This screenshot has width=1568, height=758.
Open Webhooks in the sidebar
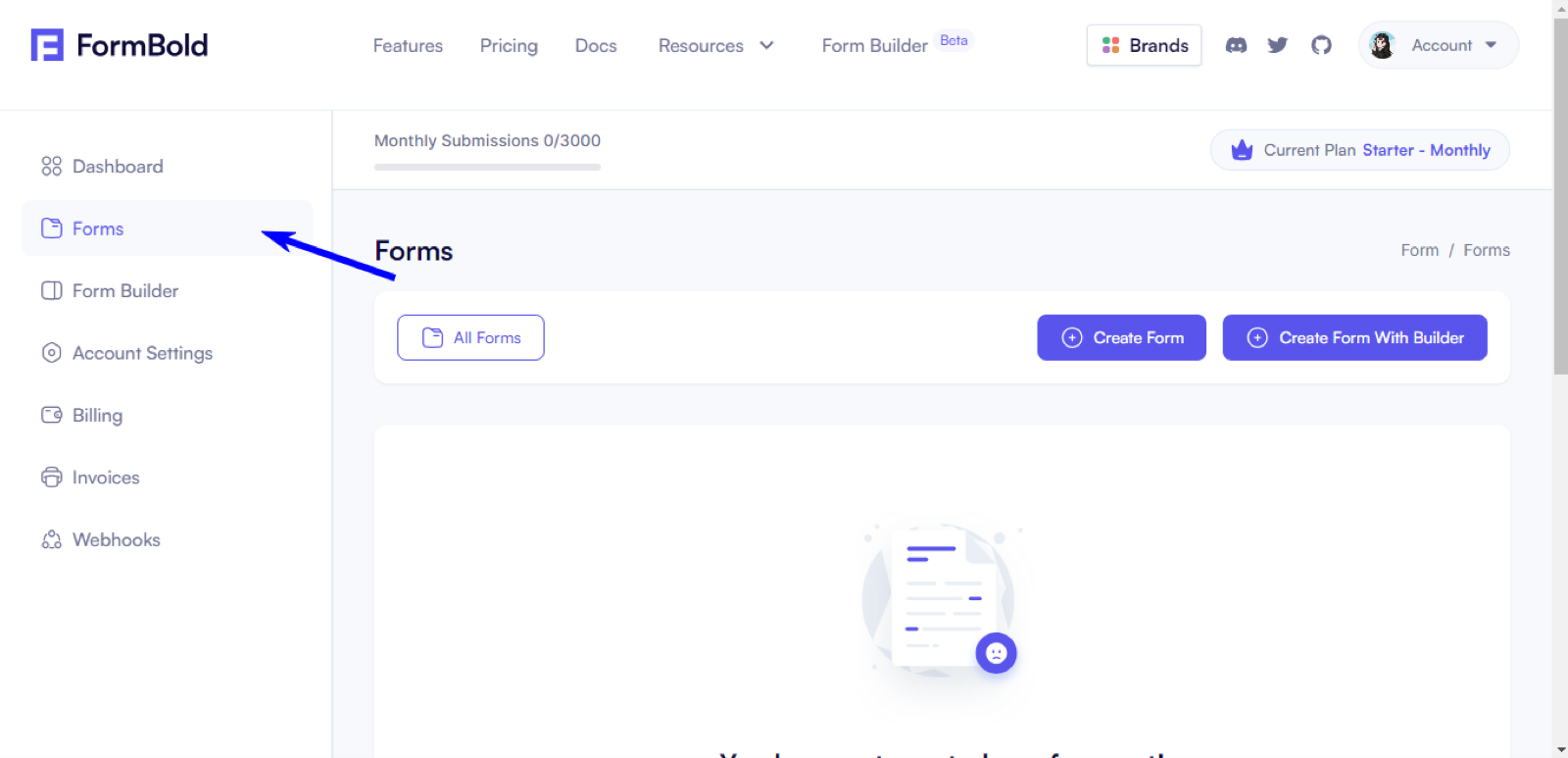point(168,539)
